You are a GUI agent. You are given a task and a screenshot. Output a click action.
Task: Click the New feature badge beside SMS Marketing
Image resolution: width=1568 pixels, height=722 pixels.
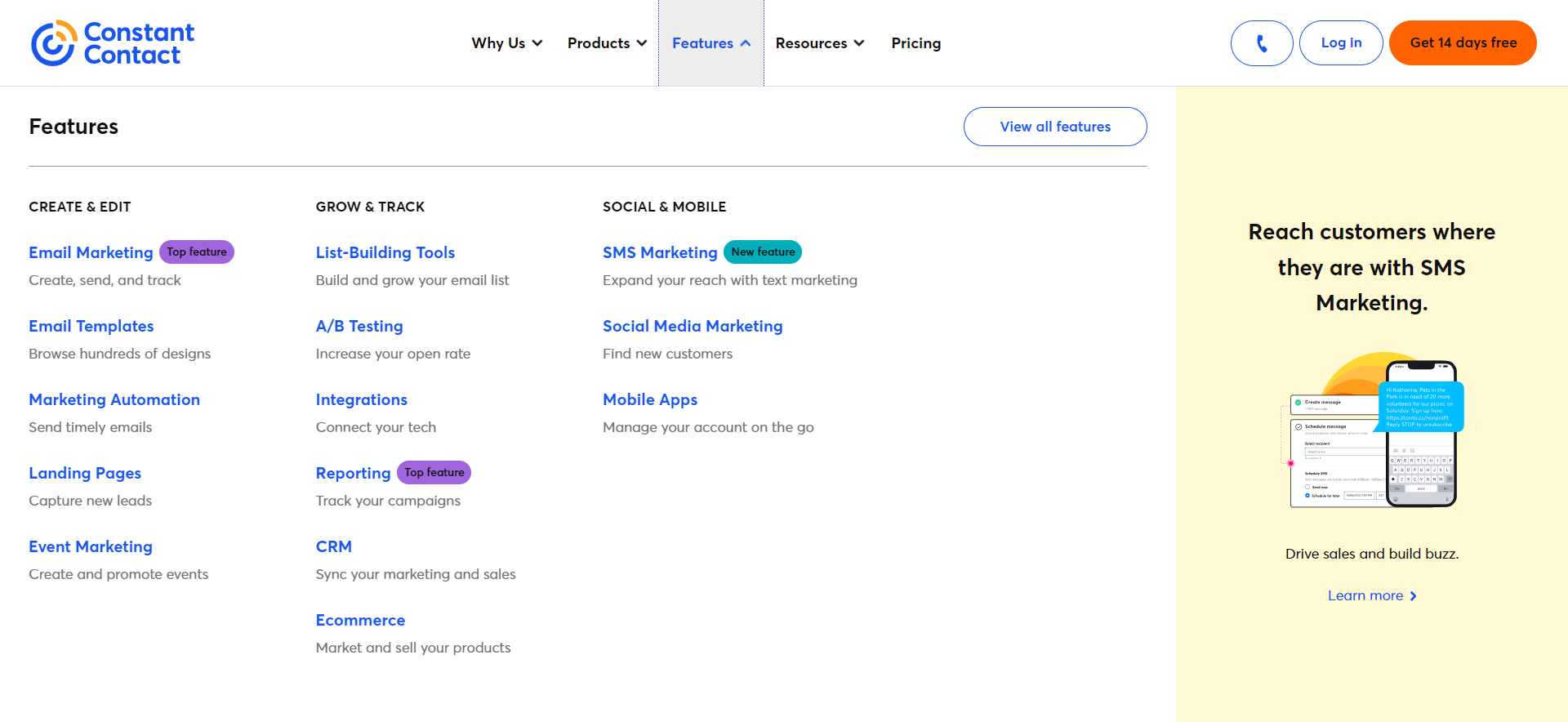[x=763, y=252]
